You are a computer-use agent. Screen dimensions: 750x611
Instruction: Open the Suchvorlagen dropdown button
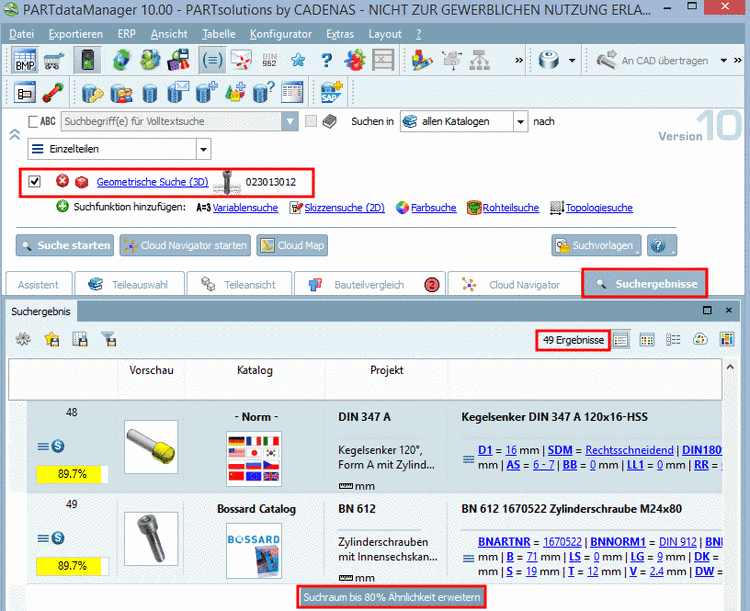596,245
